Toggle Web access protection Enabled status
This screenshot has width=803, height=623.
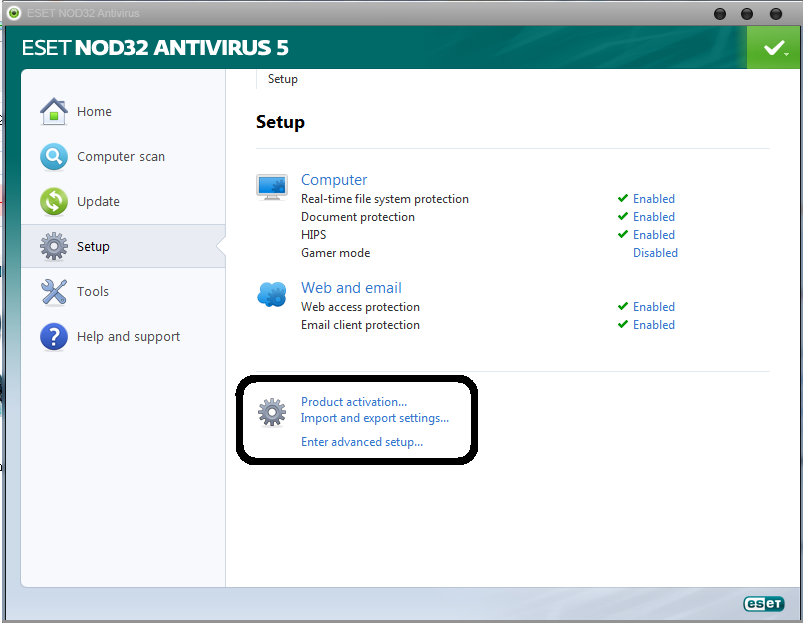653,307
